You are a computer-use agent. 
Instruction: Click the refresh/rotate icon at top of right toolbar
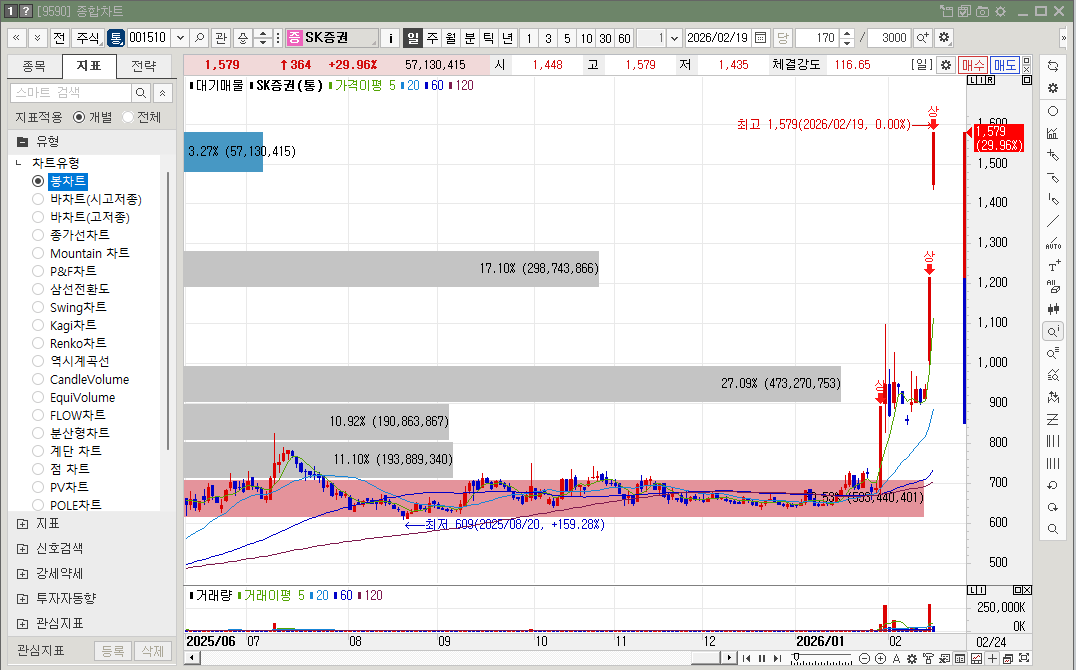(1053, 66)
